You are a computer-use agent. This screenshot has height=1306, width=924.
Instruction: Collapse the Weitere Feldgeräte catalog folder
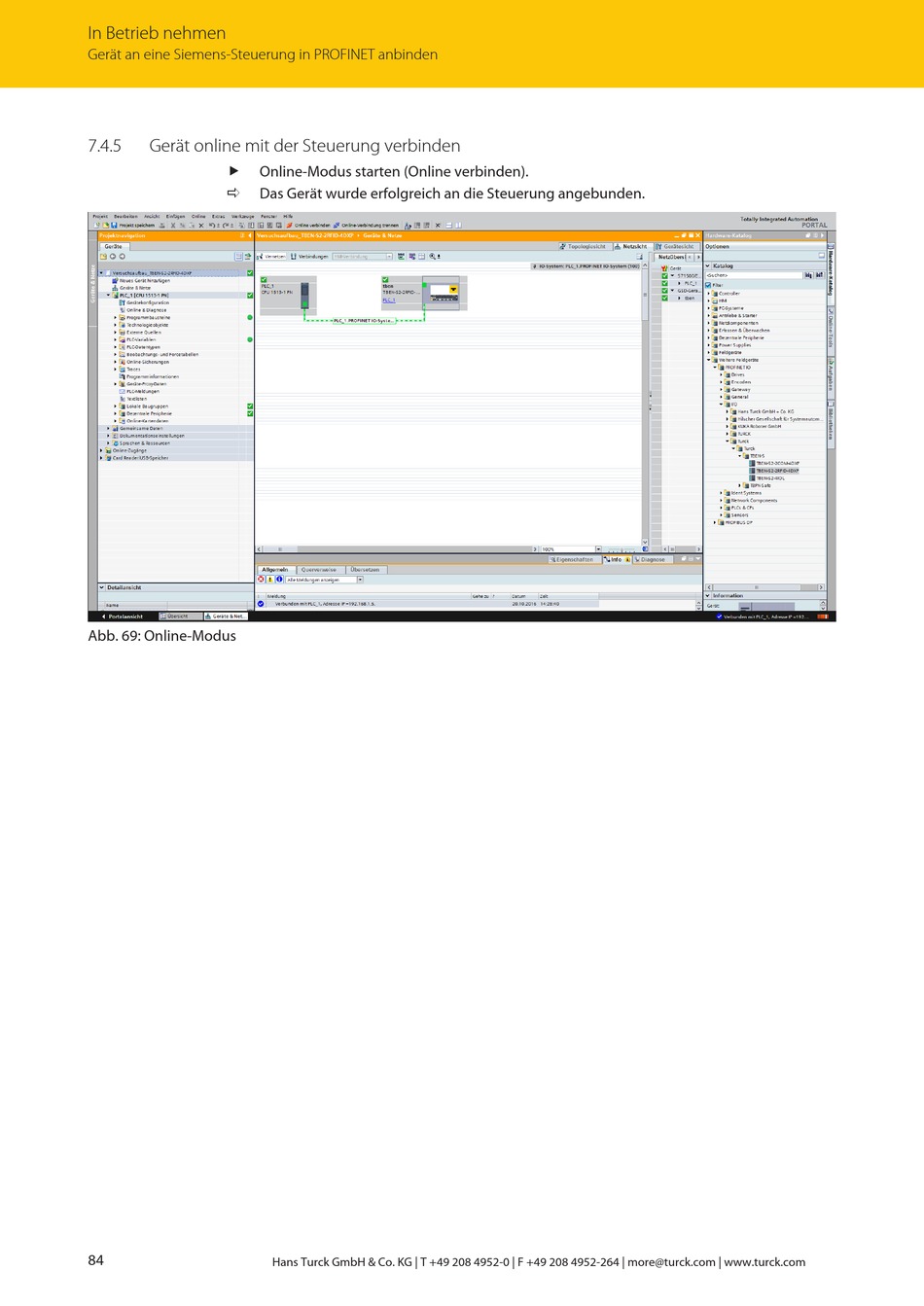point(709,360)
